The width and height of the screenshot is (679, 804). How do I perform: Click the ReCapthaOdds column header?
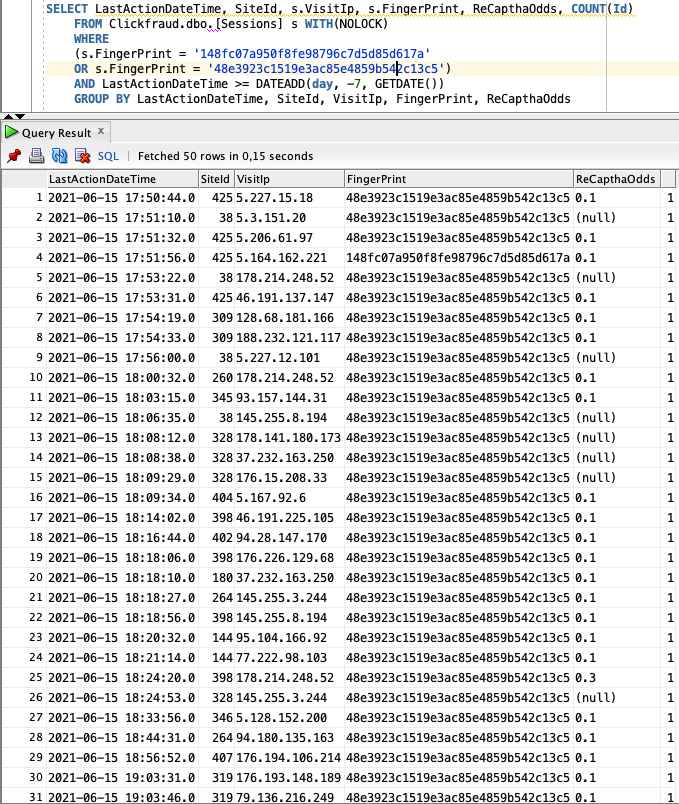pyautogui.click(x=616, y=179)
